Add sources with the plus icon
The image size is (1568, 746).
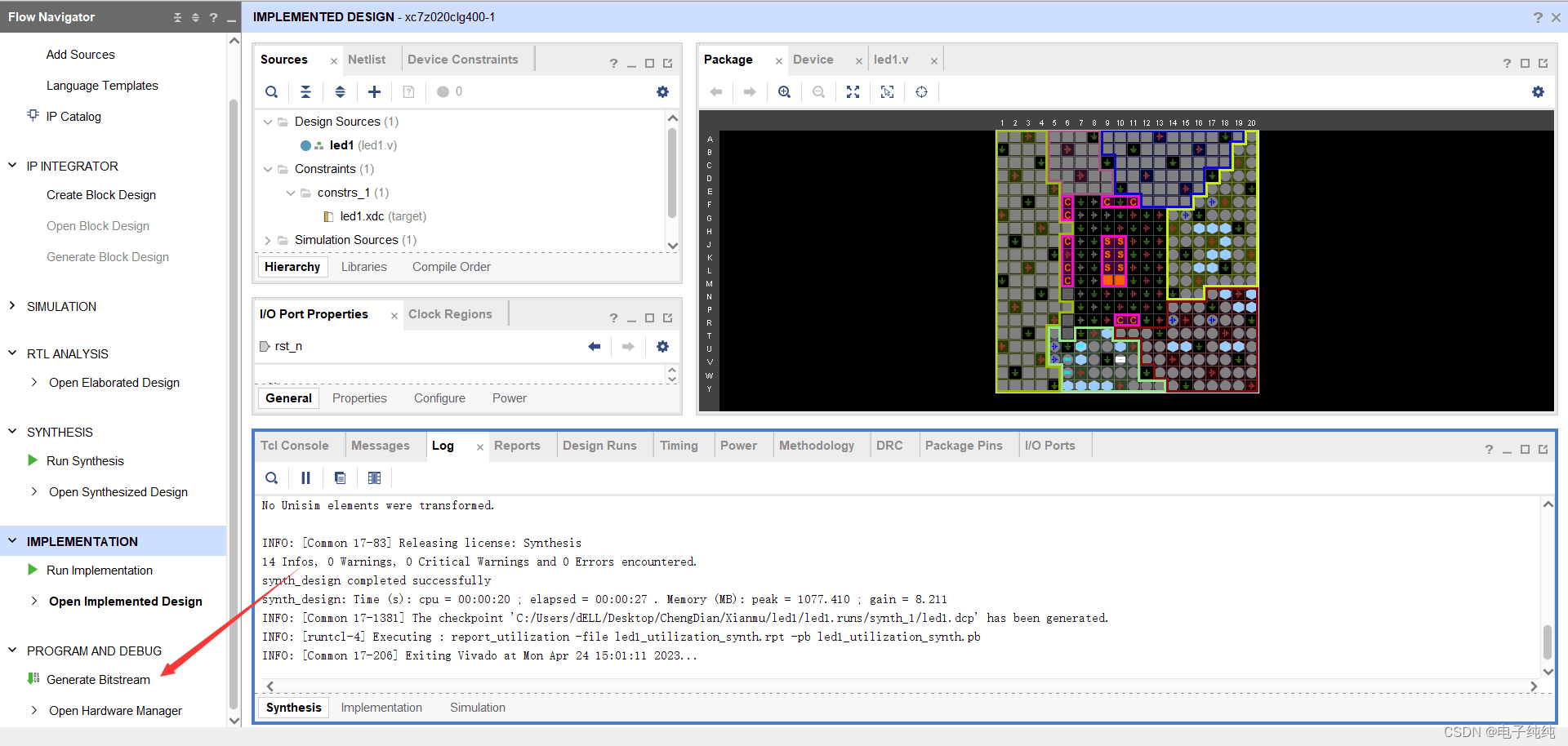[x=374, y=92]
